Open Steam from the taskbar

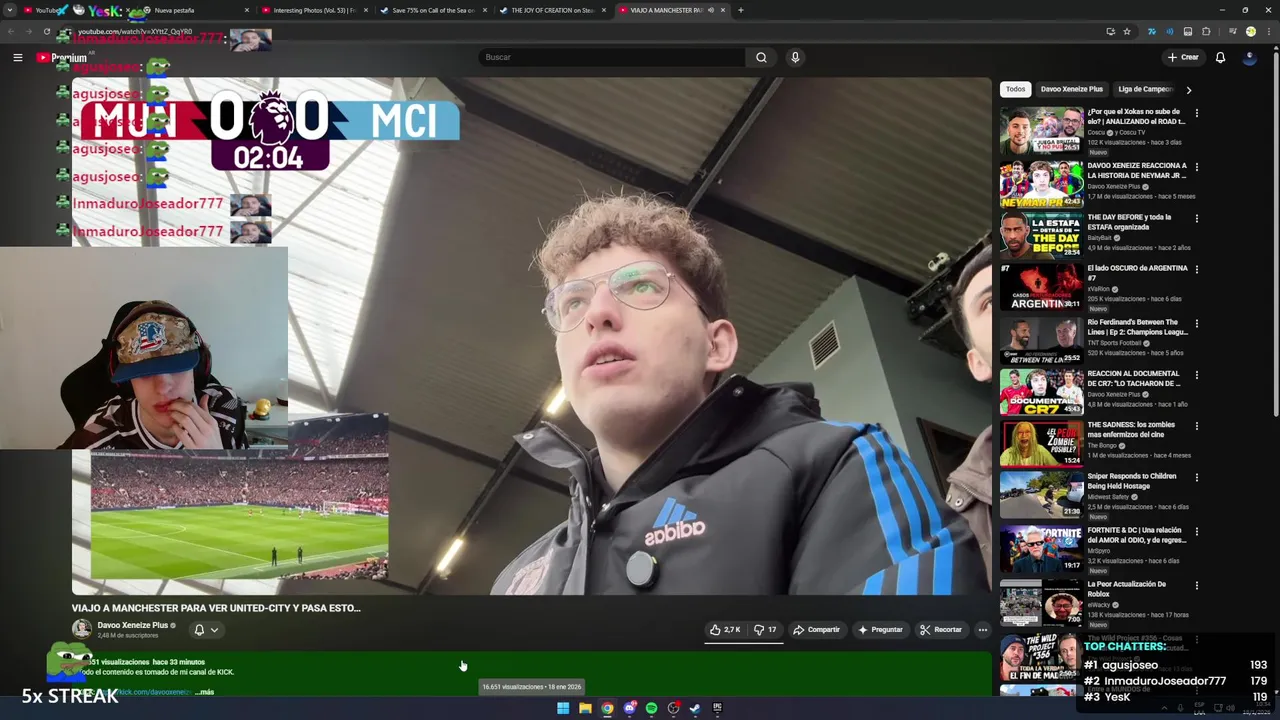coord(695,708)
